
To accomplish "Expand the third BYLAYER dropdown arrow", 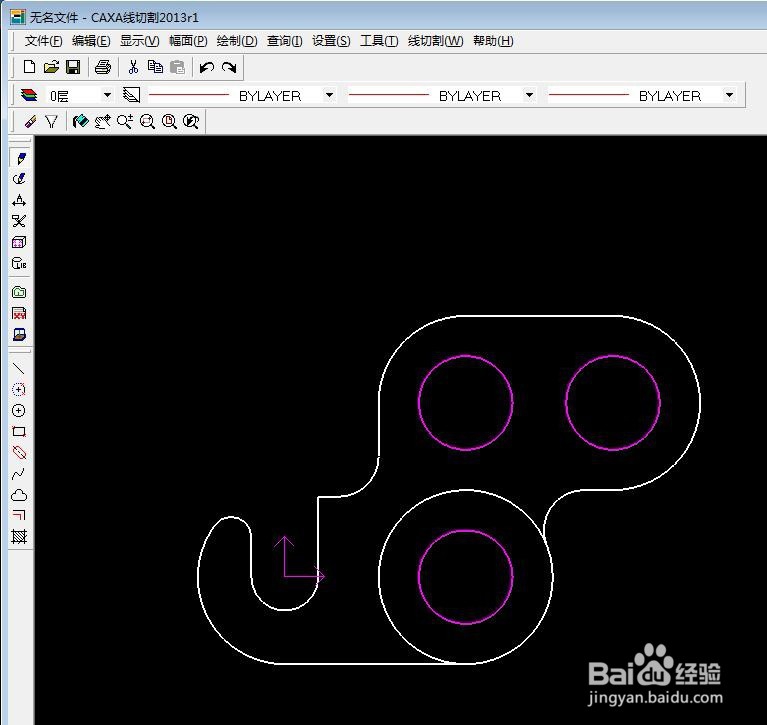I will [730, 95].
